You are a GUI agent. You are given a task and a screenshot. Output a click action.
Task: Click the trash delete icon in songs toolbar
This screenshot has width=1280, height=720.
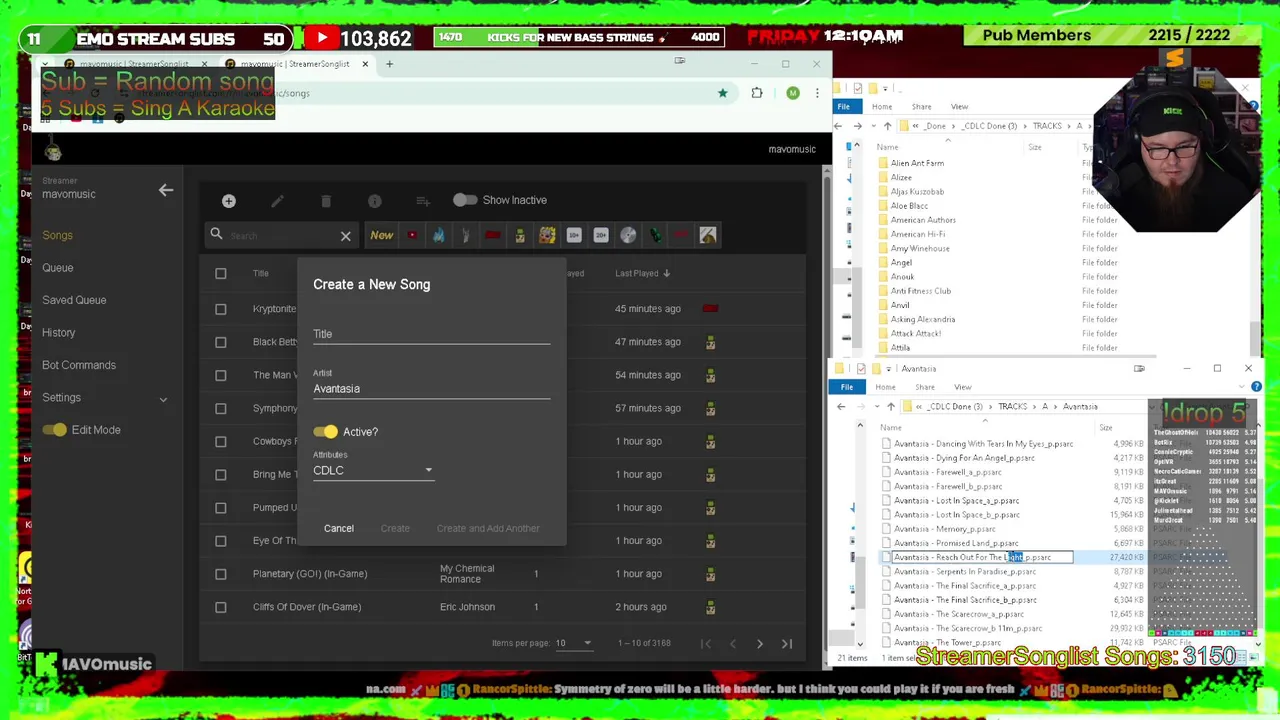(x=326, y=201)
